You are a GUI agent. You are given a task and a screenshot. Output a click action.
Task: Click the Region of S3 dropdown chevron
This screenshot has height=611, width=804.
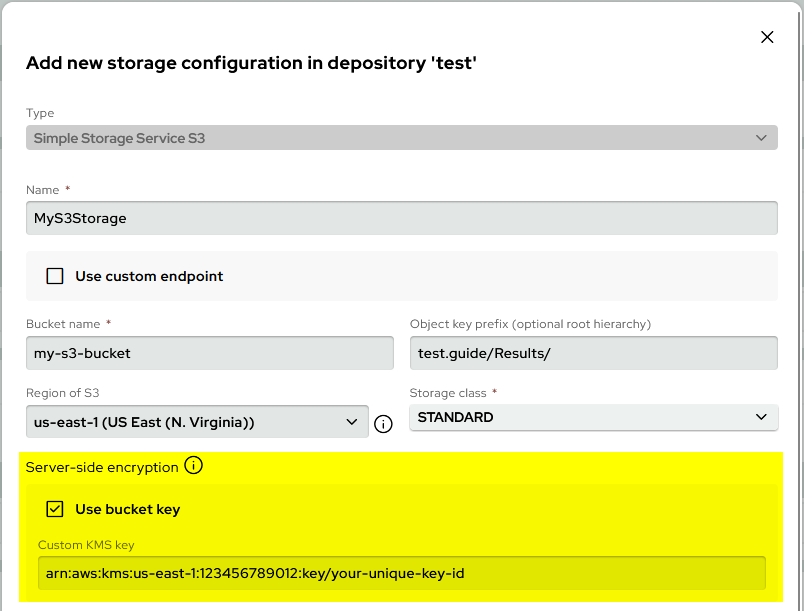pos(352,421)
